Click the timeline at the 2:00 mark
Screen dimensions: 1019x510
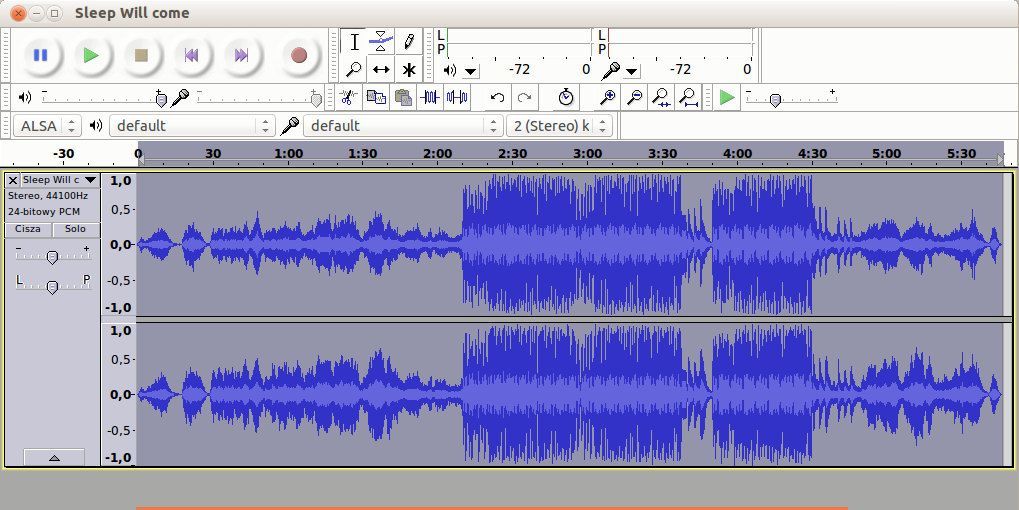click(437, 154)
